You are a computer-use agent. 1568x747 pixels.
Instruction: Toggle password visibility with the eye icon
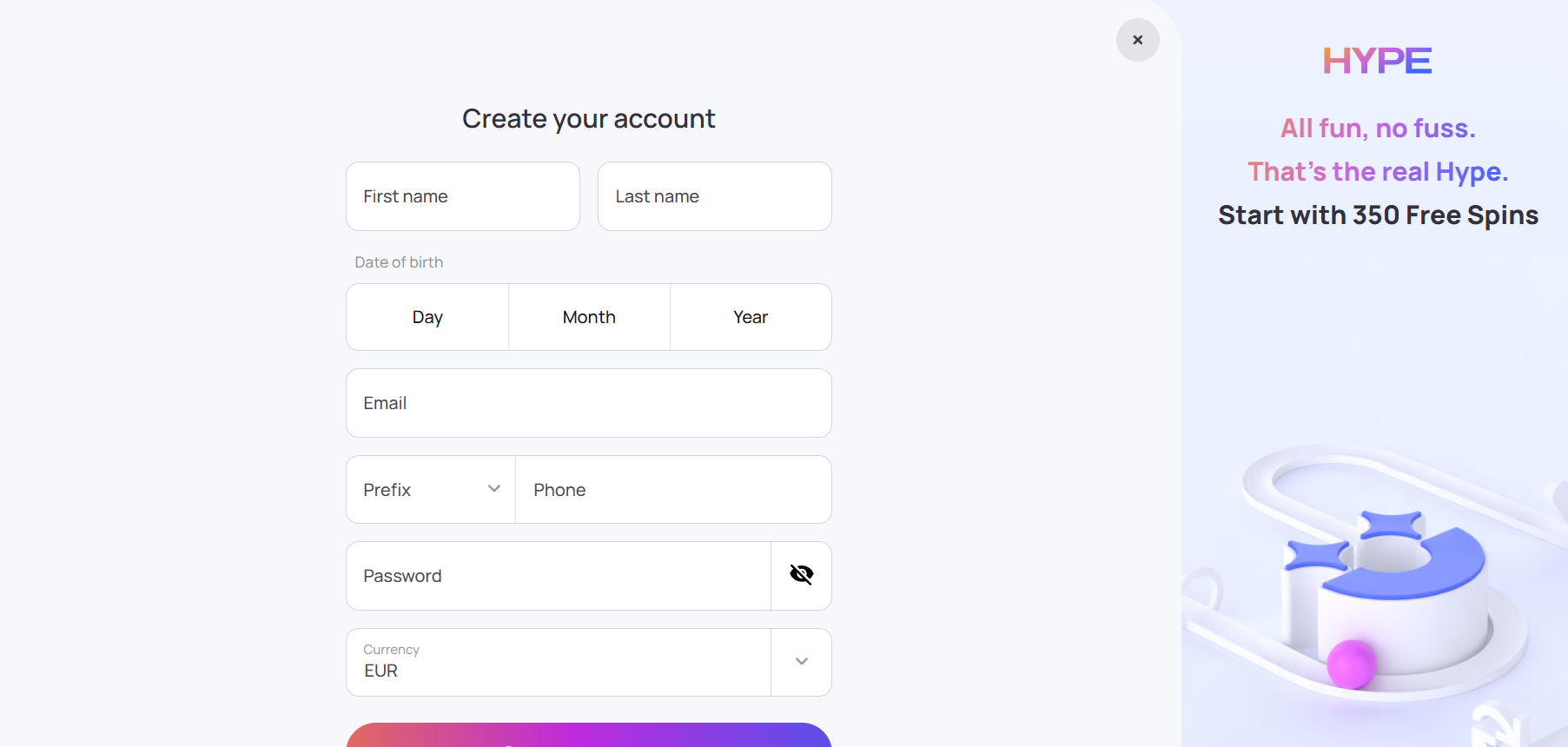pos(801,575)
